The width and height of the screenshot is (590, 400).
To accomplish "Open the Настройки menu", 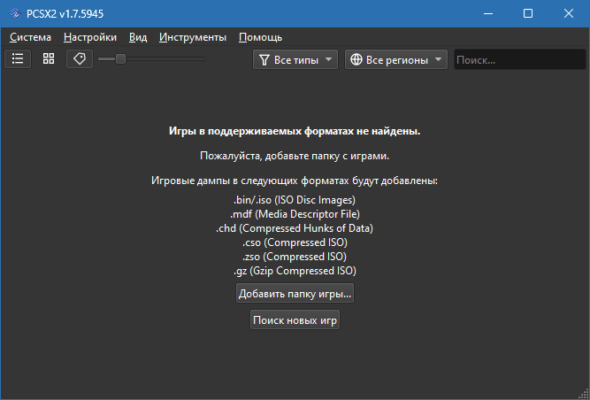I will [90, 38].
